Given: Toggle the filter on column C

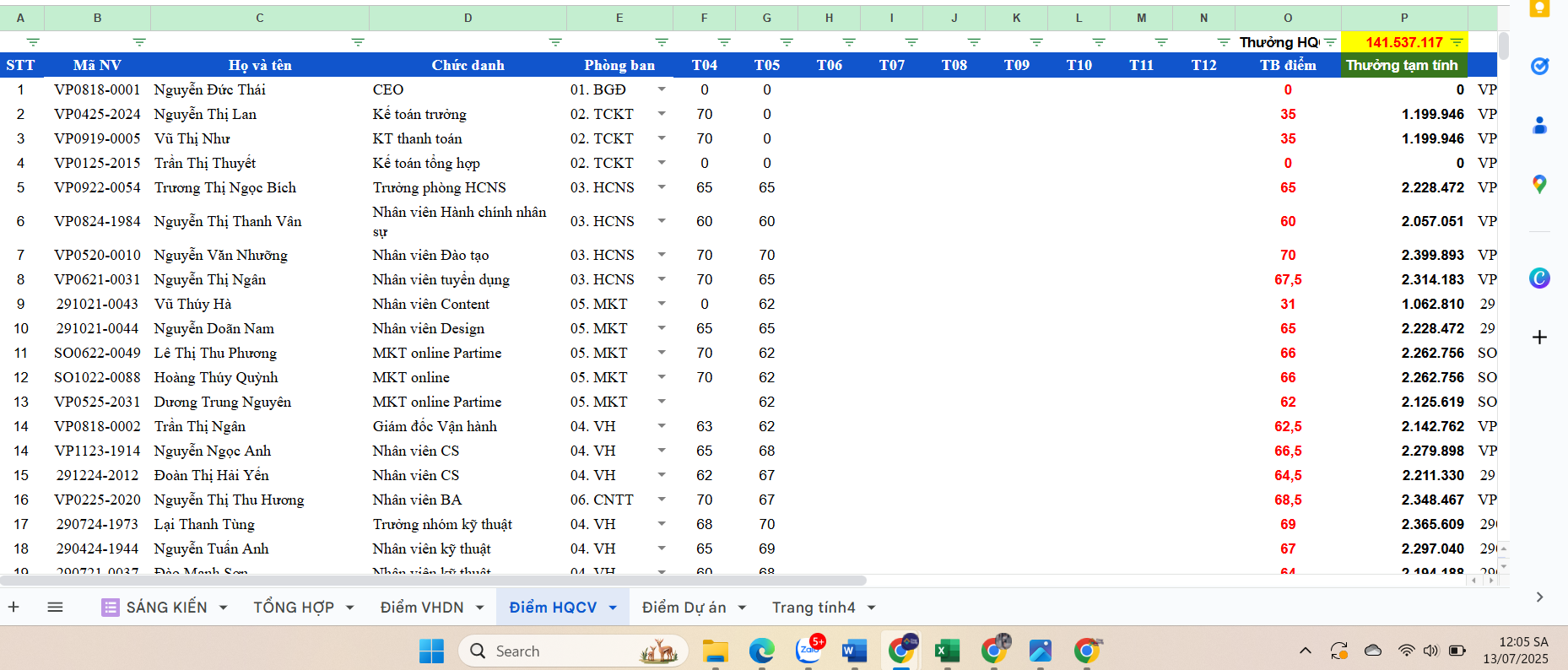Looking at the screenshot, I should click(358, 42).
